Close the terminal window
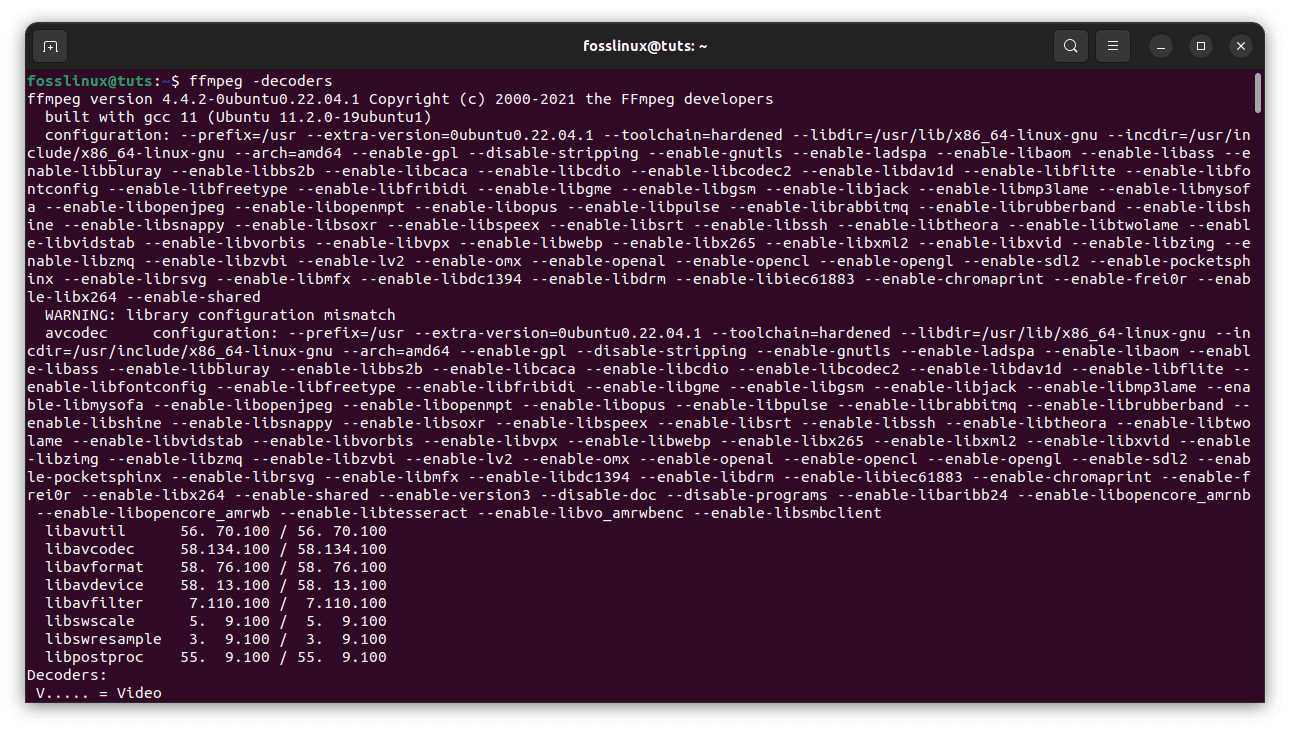This screenshot has height=731, width=1290. point(1240,46)
